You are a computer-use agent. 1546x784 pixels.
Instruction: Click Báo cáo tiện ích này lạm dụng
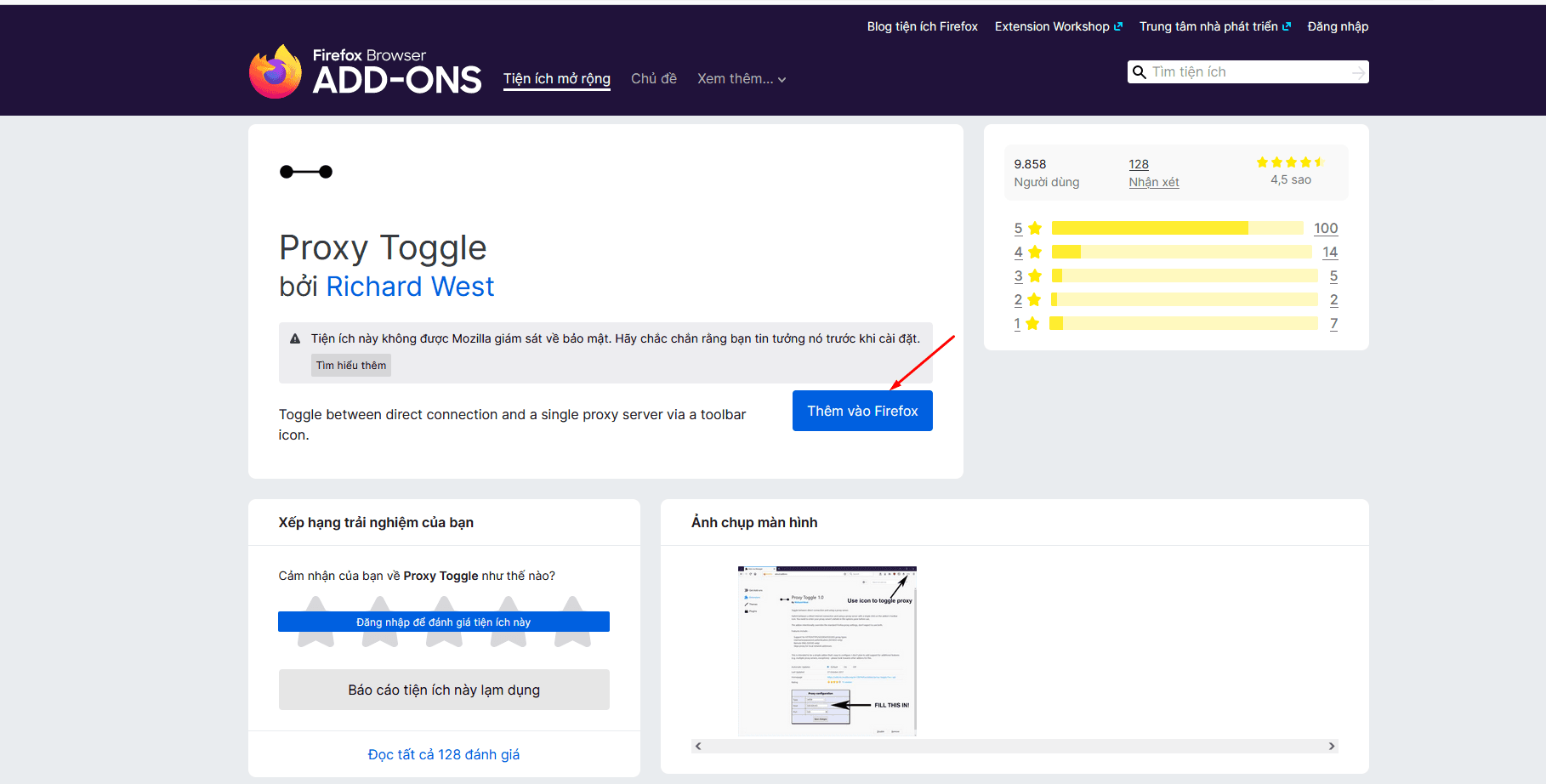(444, 690)
